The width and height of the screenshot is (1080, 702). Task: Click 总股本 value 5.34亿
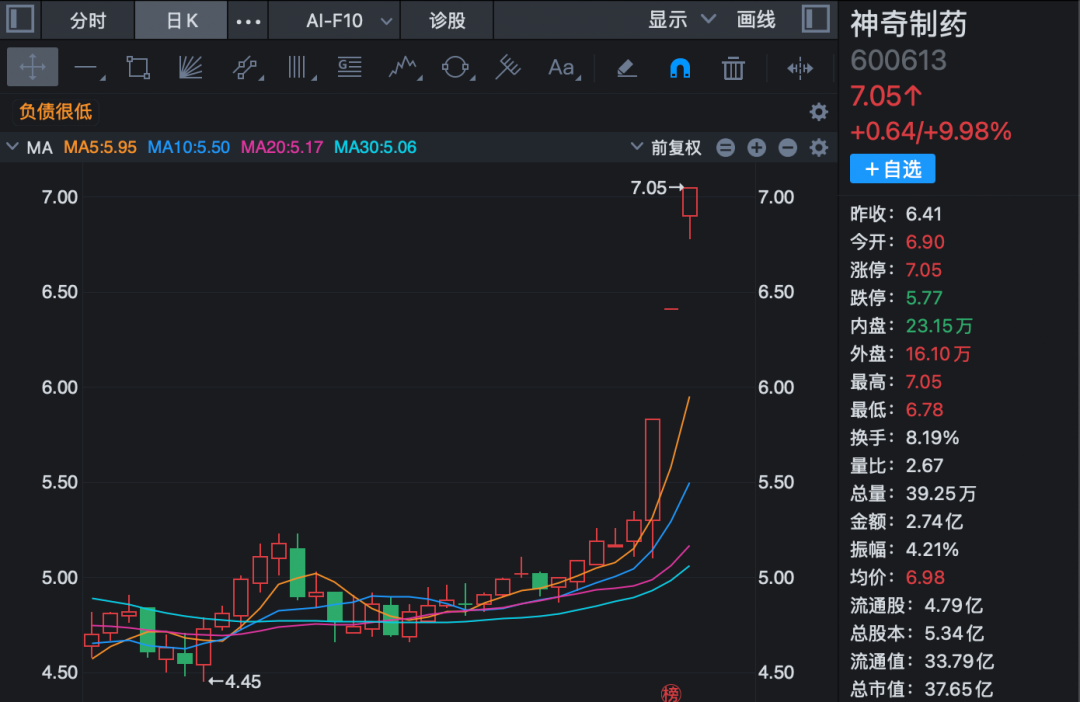953,633
